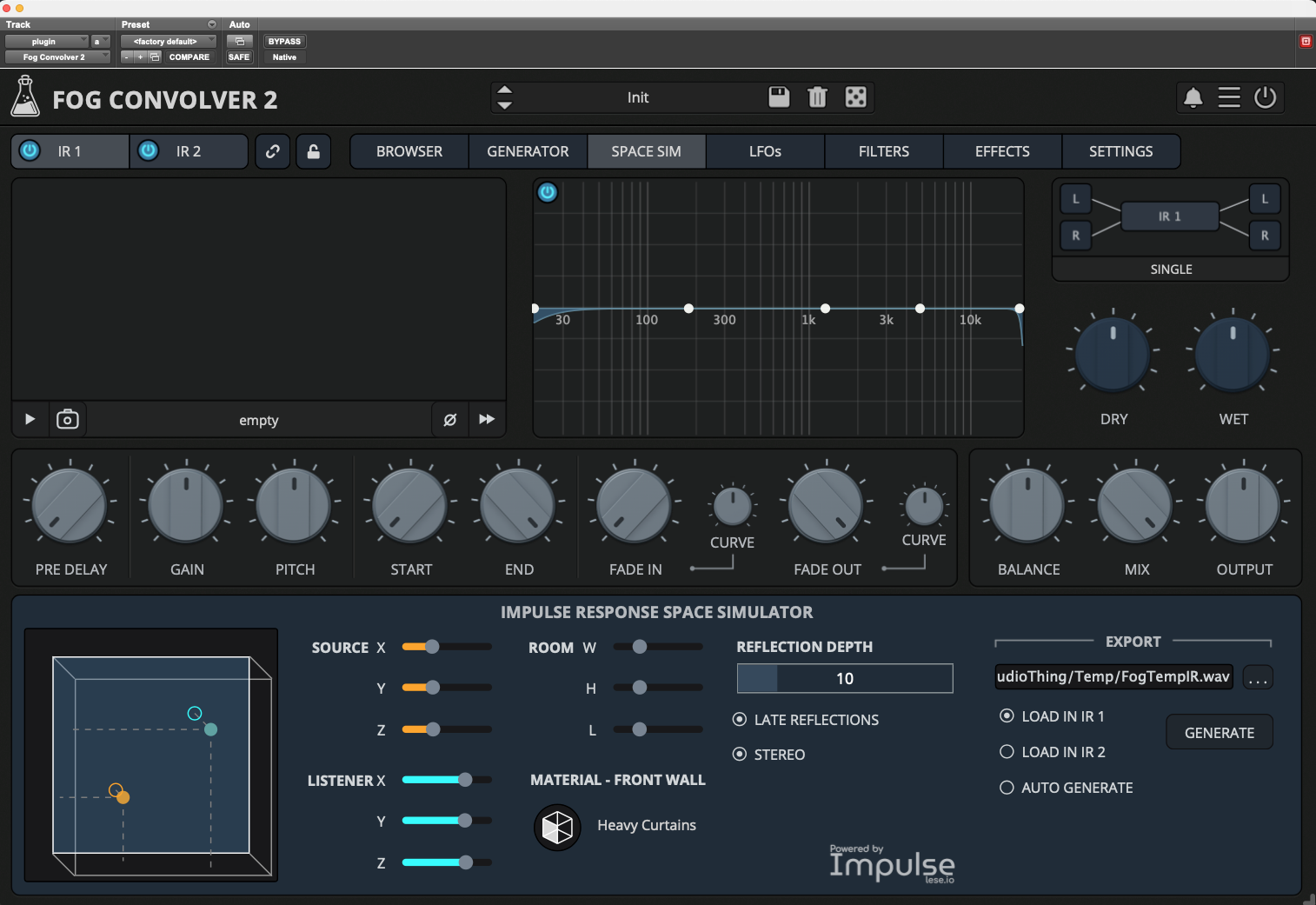This screenshot has height=905, width=1316.
Task: Click the FADE IN curve knob
Action: [x=732, y=506]
